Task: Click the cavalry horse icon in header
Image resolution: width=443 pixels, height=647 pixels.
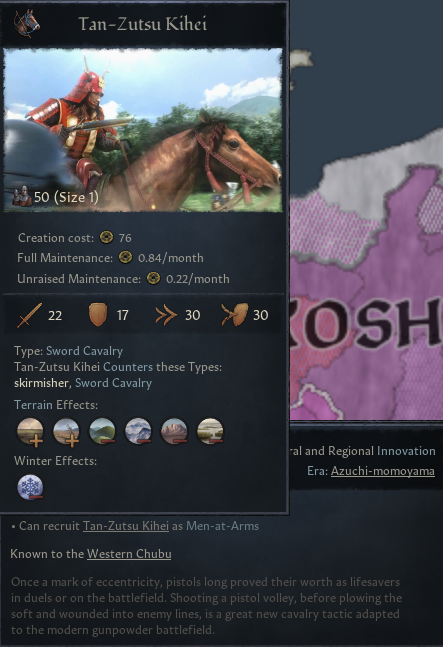Action: (27, 24)
